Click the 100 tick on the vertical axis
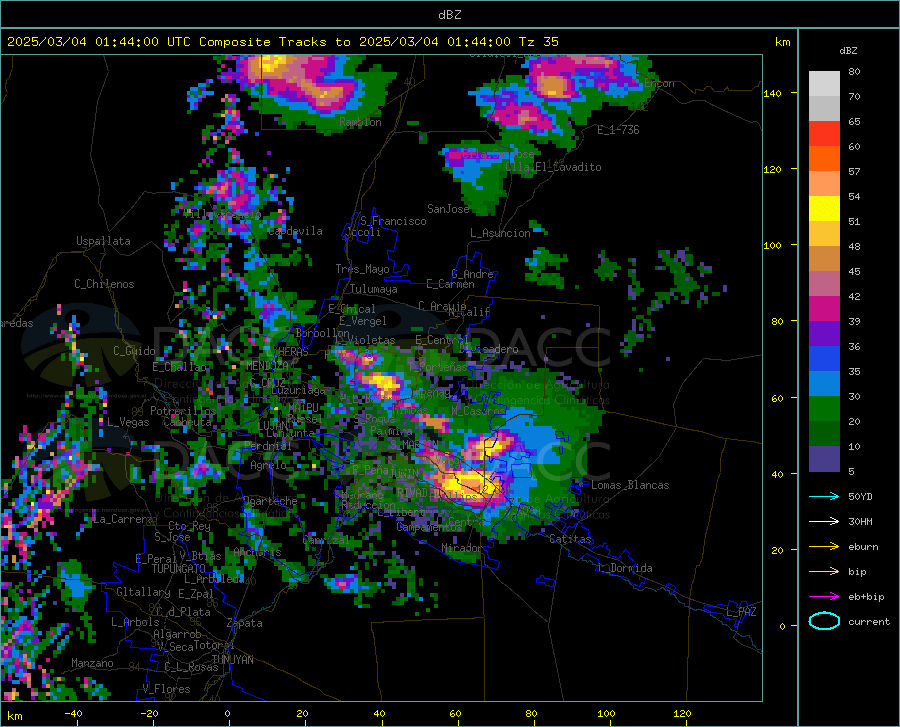Screen dimensions: 900x727 pos(773,246)
